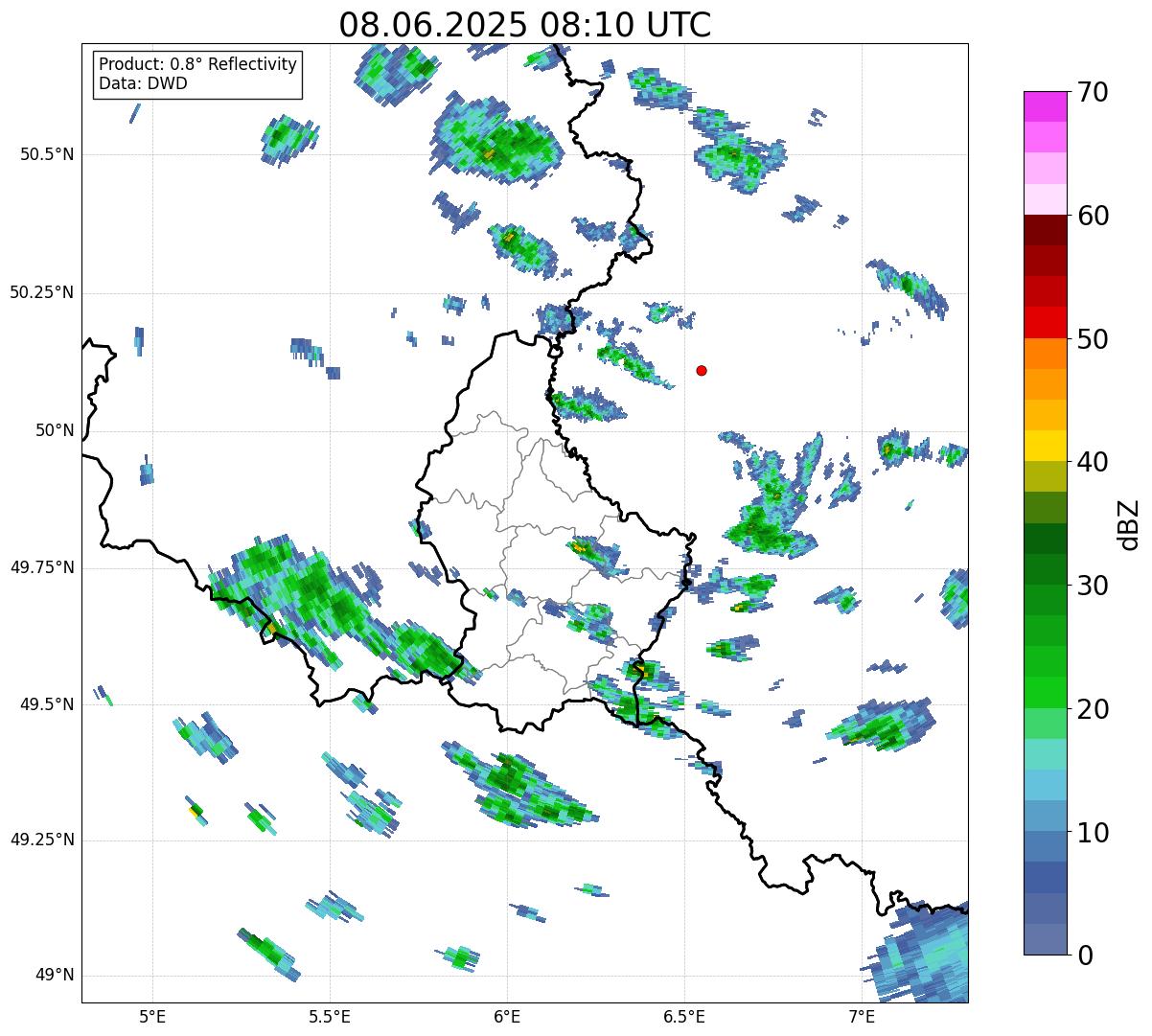Click the 49.75°N latitude label

(x=42, y=567)
